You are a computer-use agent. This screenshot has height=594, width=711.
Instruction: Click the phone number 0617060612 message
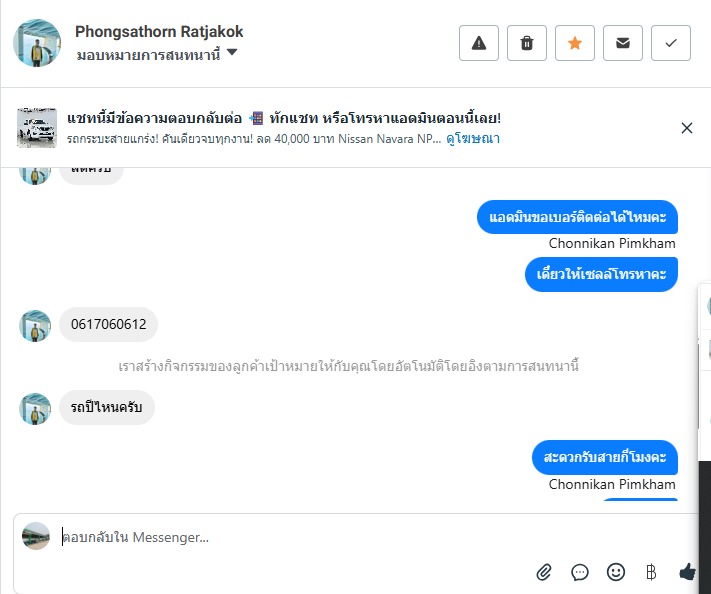(x=109, y=324)
